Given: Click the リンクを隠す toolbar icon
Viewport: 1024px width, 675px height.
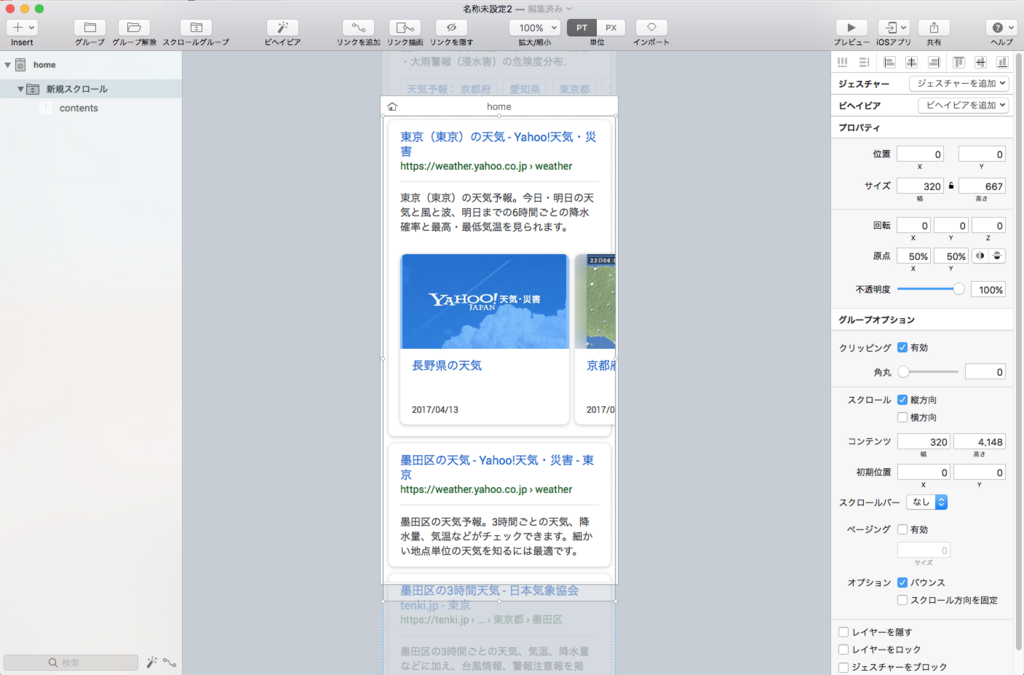Looking at the screenshot, I should 451,27.
